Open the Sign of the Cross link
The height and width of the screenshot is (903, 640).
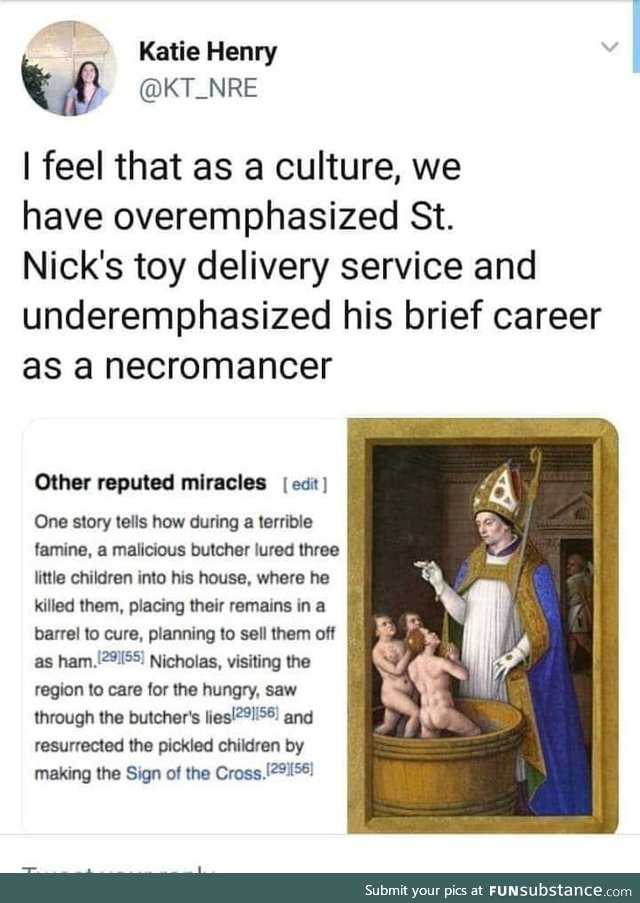[x=194, y=773]
